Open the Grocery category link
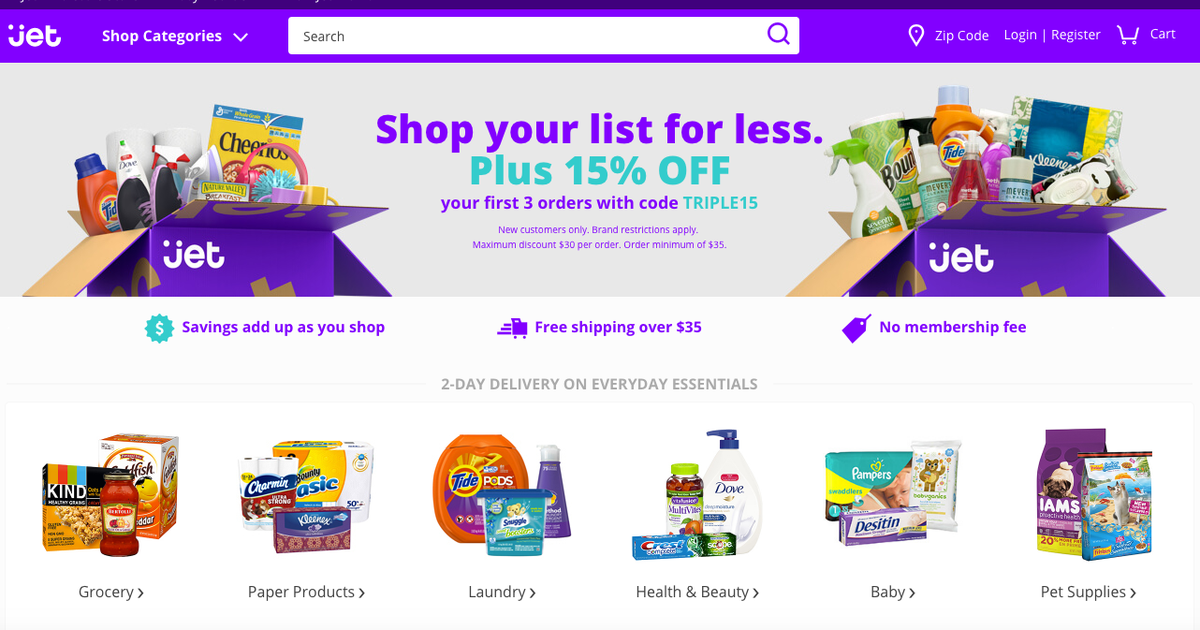Viewport: 1200px width, 630px height. (111, 592)
